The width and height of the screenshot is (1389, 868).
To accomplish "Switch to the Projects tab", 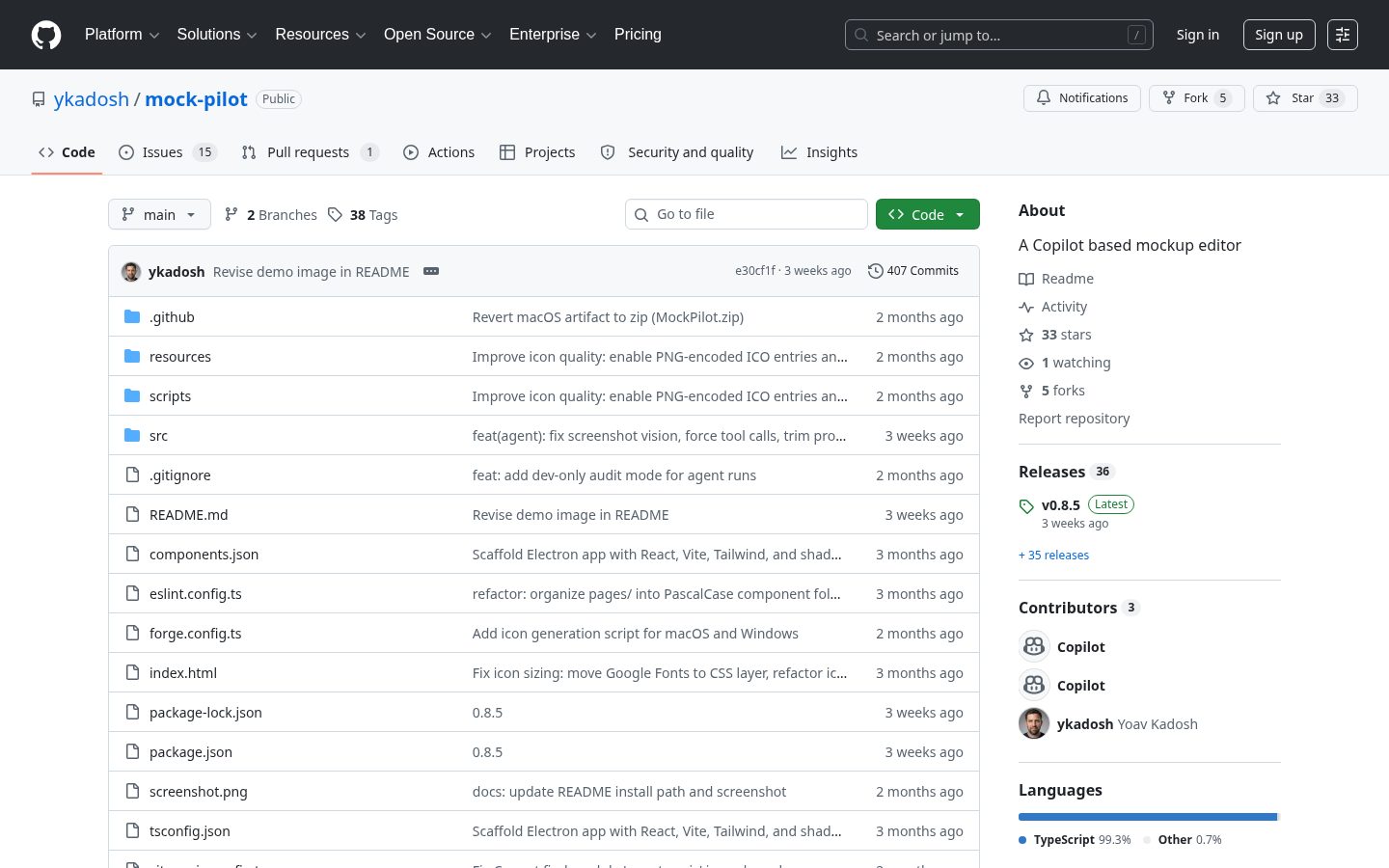I will 537,152.
